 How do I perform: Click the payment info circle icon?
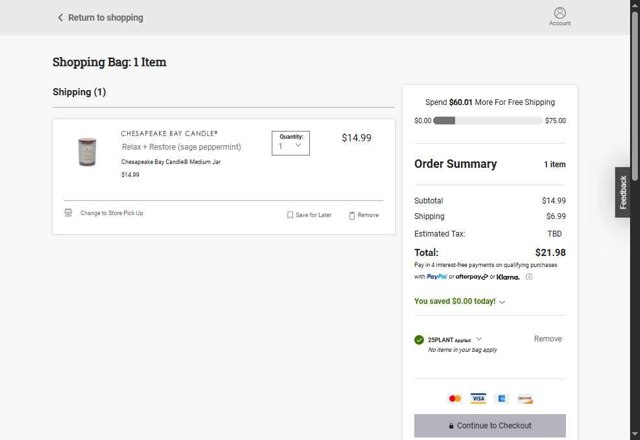(x=529, y=277)
